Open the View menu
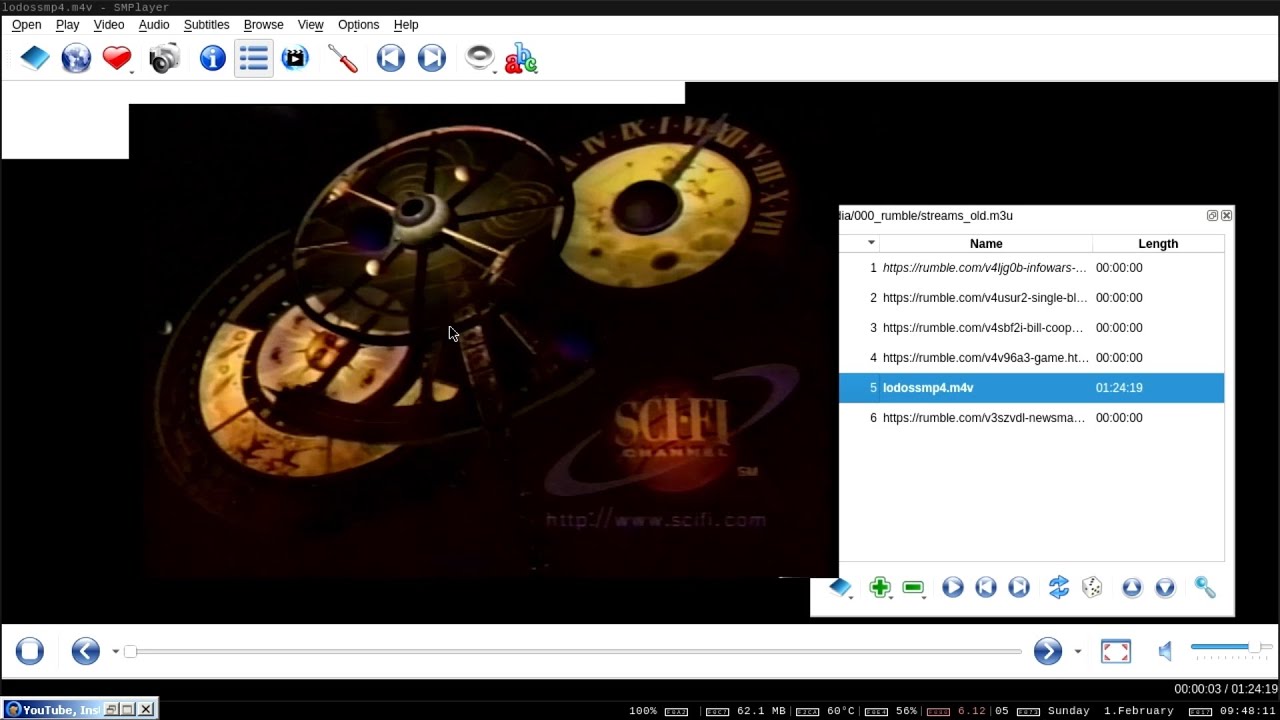The height and width of the screenshot is (720, 1280). pyautogui.click(x=311, y=24)
